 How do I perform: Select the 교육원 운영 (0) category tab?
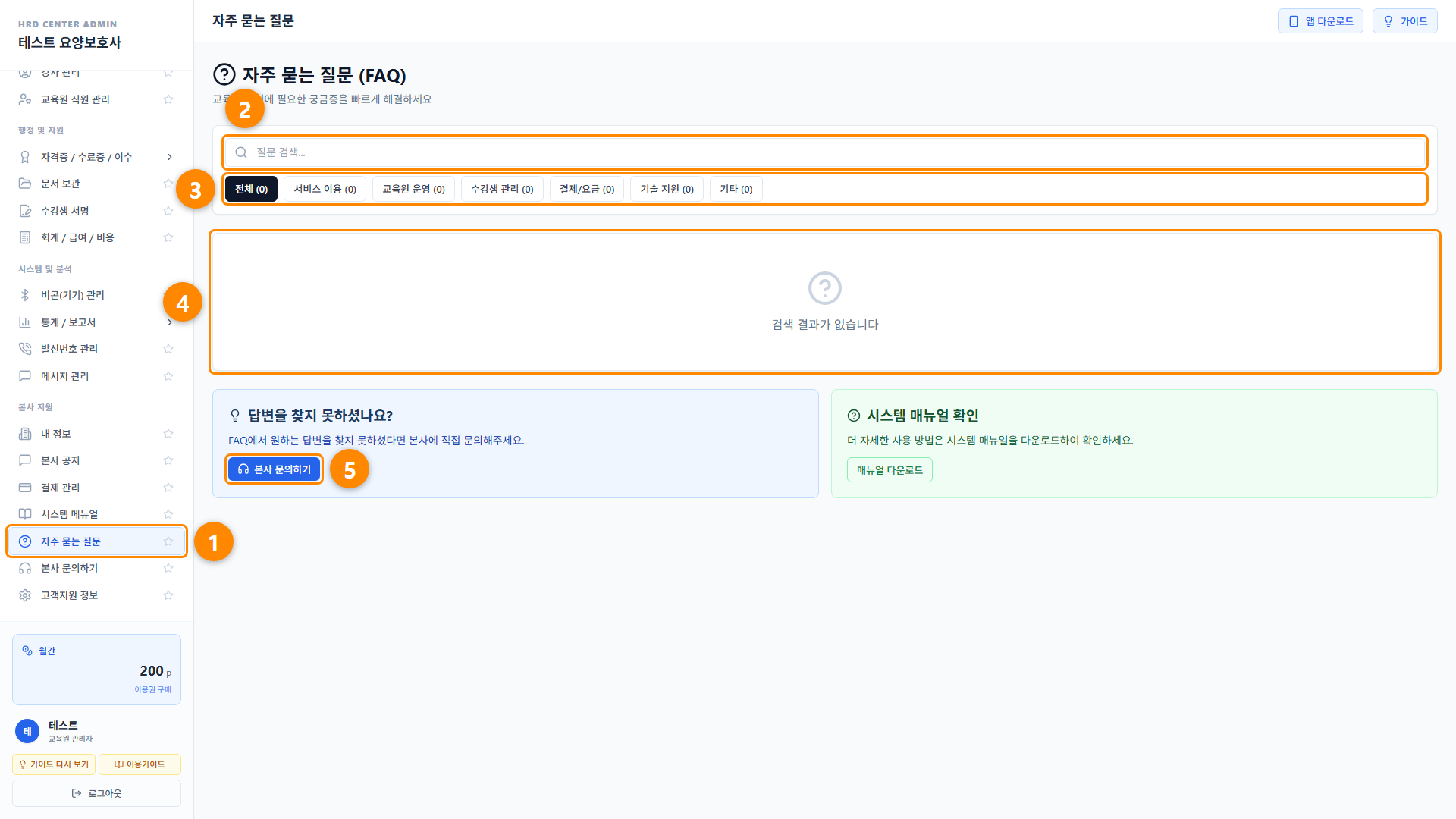click(x=413, y=189)
